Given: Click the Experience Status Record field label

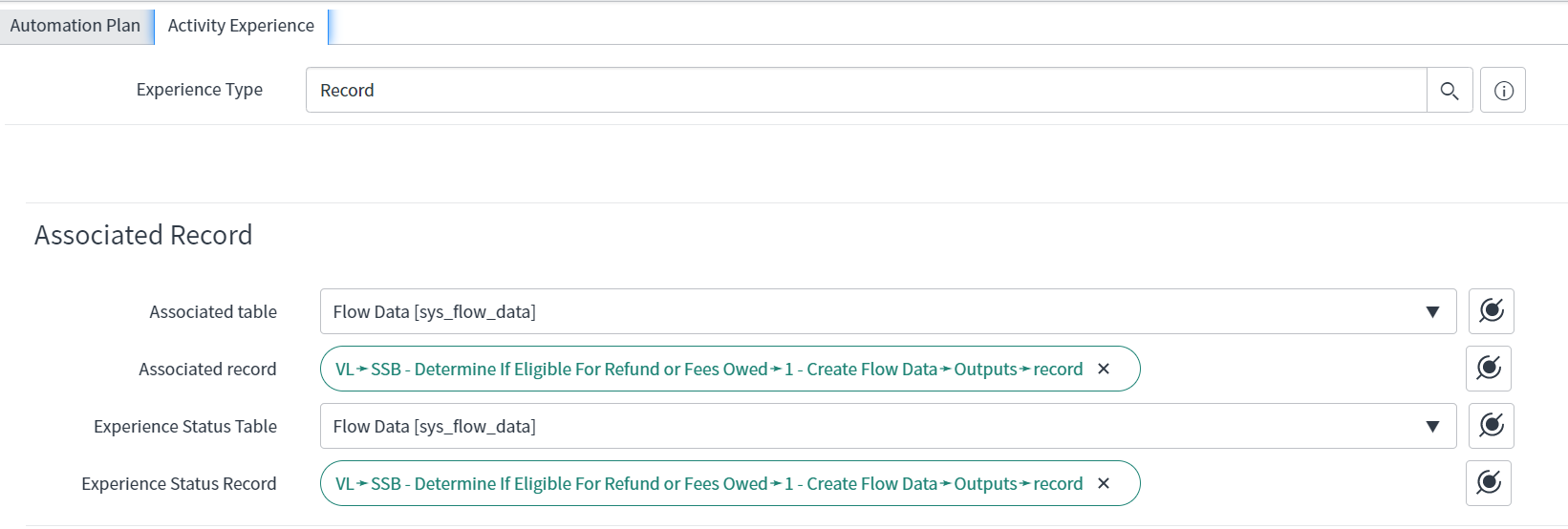Looking at the screenshot, I should (x=179, y=484).
